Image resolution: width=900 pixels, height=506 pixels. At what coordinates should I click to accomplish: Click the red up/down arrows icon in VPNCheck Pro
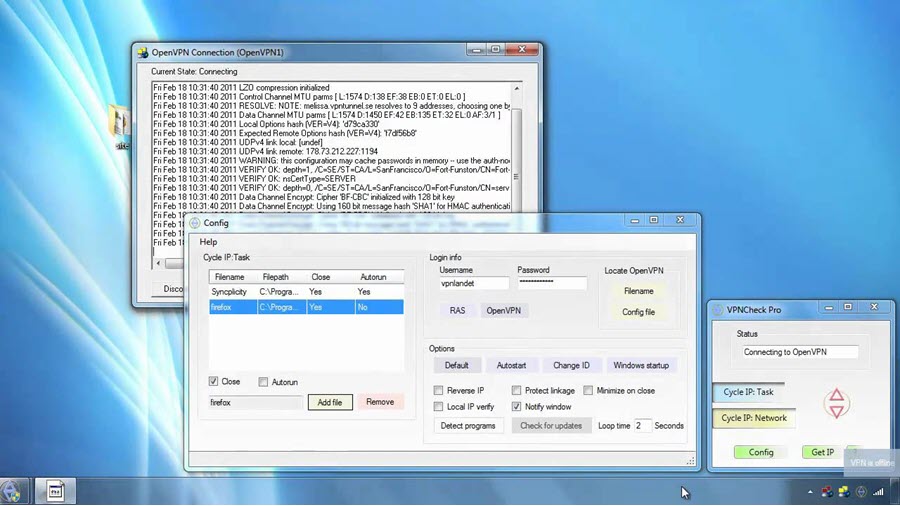pos(836,403)
